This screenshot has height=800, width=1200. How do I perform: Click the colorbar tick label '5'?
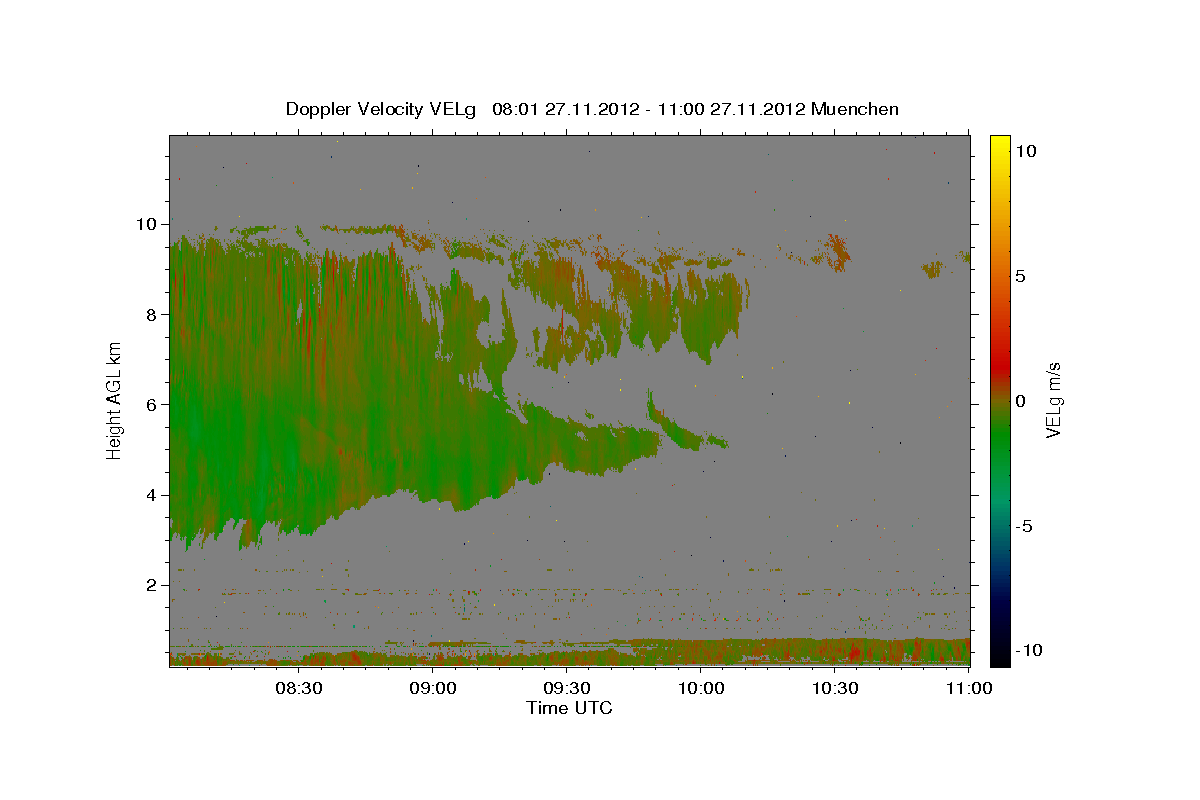pyautogui.click(x=1020, y=275)
